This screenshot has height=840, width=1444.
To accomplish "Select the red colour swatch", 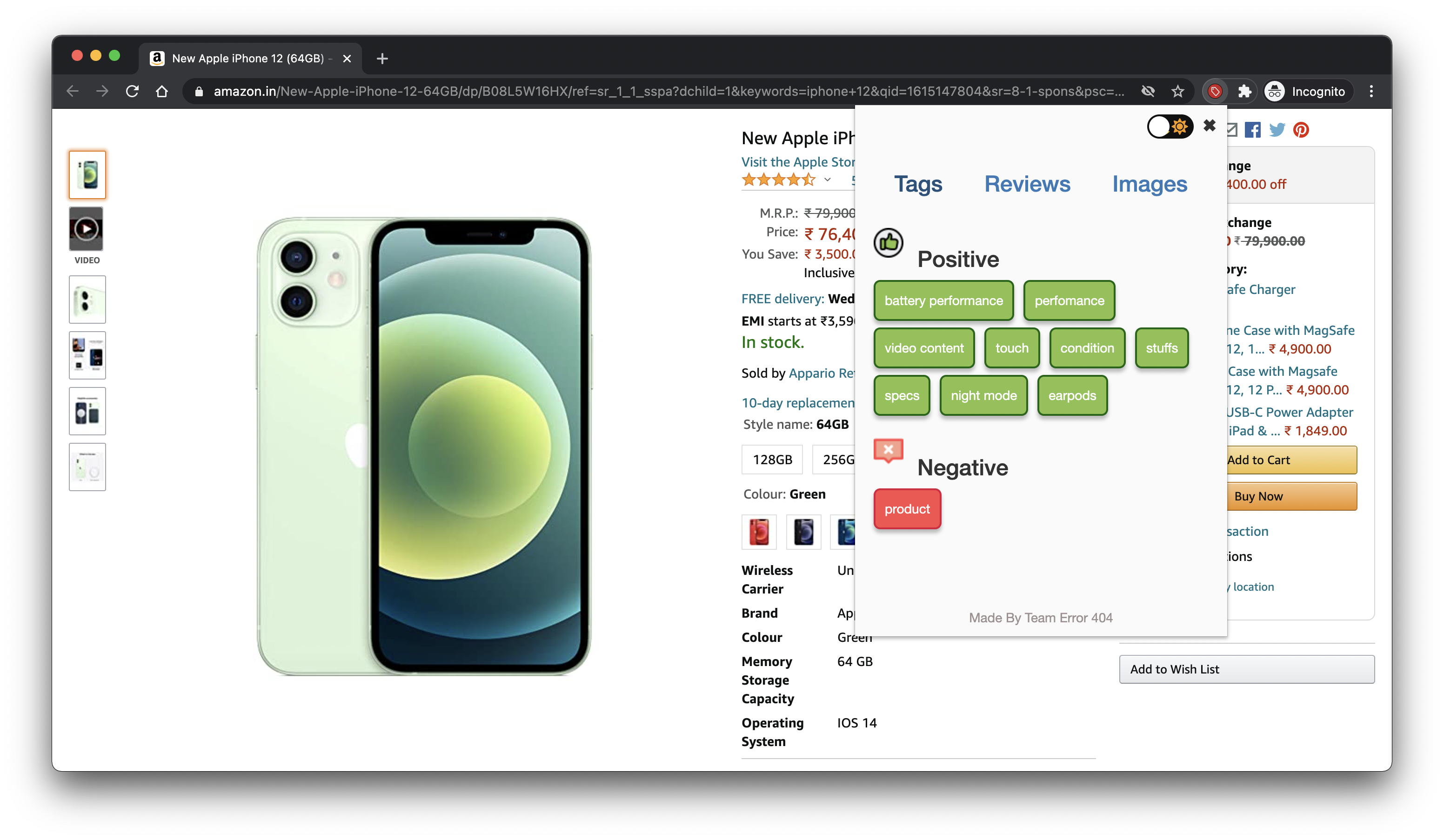I will tap(759, 532).
